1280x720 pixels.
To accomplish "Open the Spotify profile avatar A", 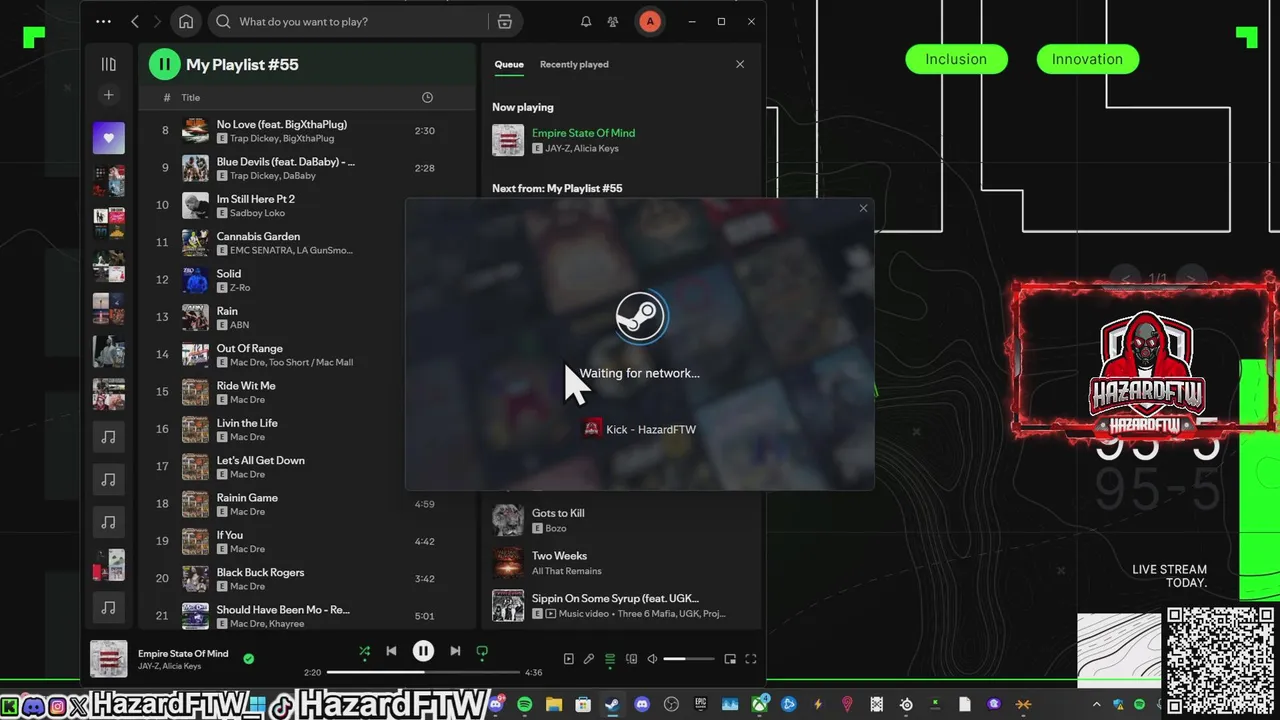I will tap(650, 21).
